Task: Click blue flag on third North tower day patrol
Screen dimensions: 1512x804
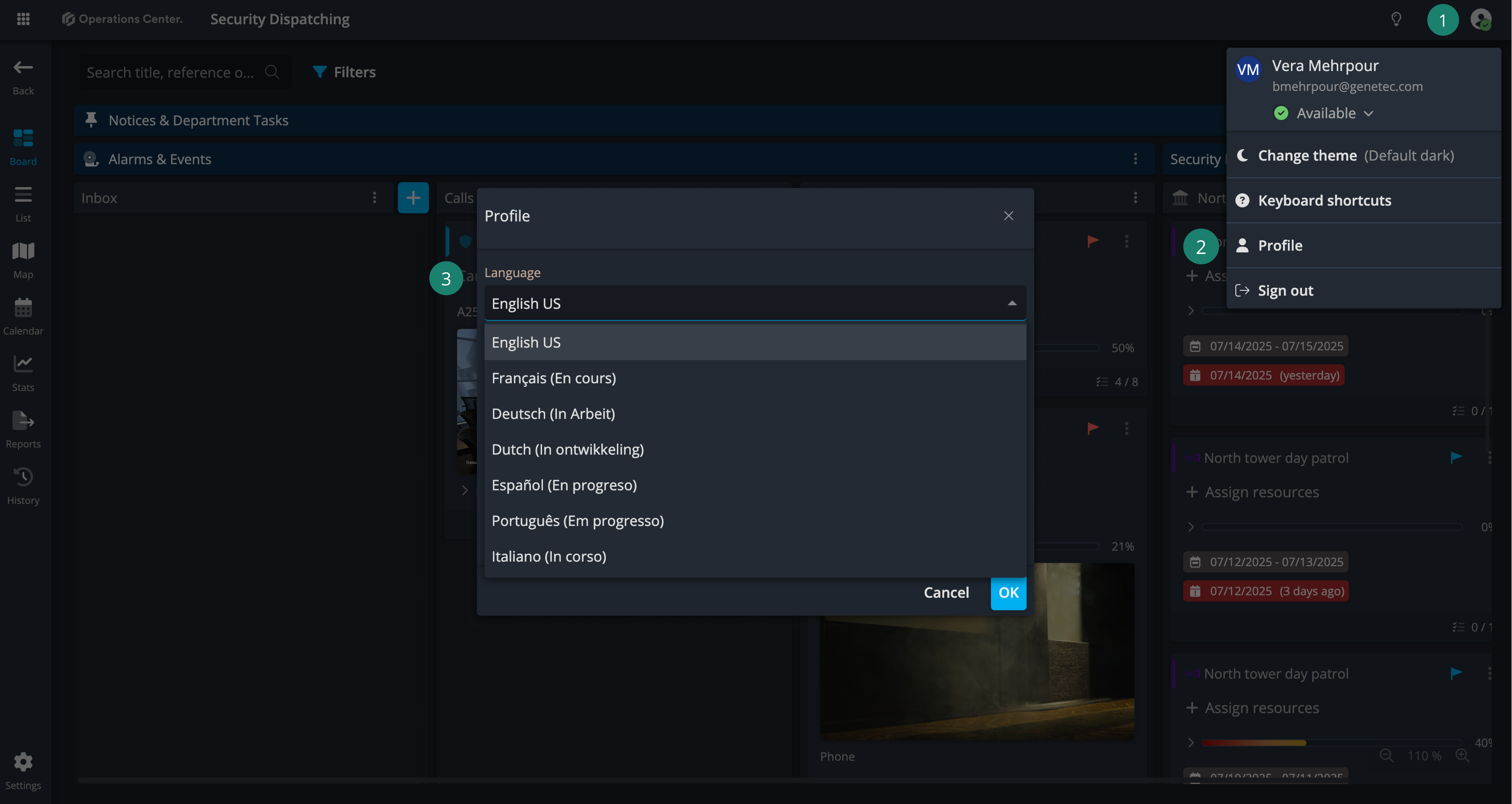Action: click(x=1456, y=673)
